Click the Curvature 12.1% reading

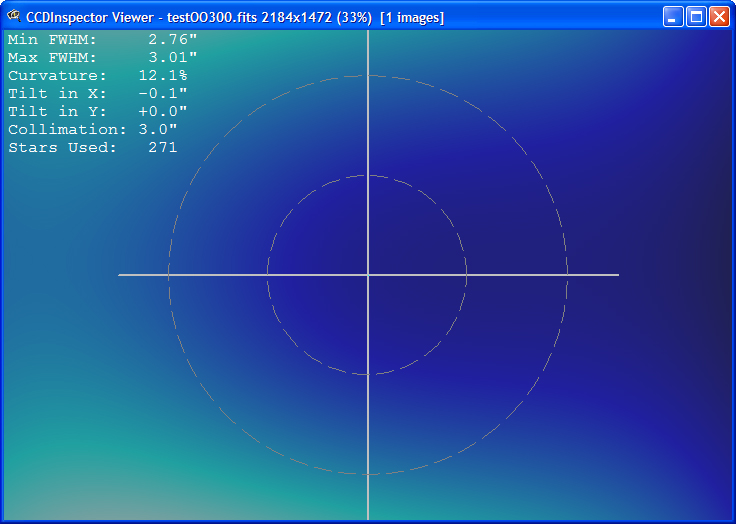[x=98, y=75]
